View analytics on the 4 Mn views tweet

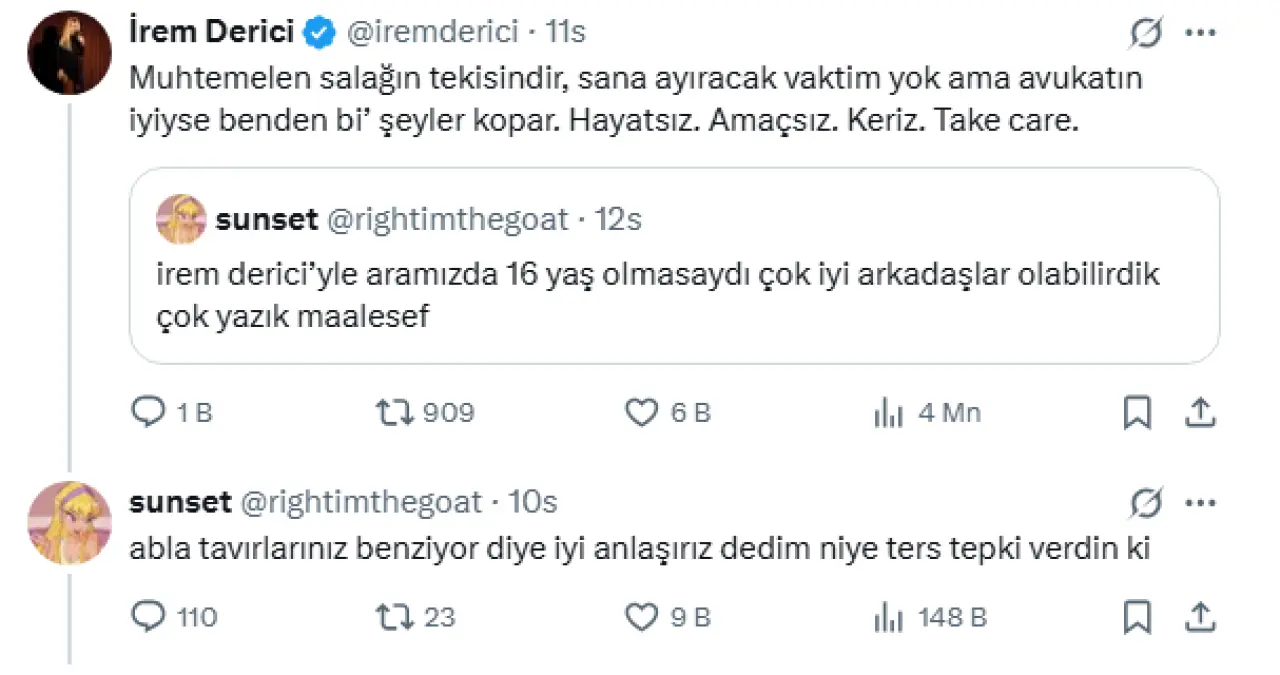[888, 412]
